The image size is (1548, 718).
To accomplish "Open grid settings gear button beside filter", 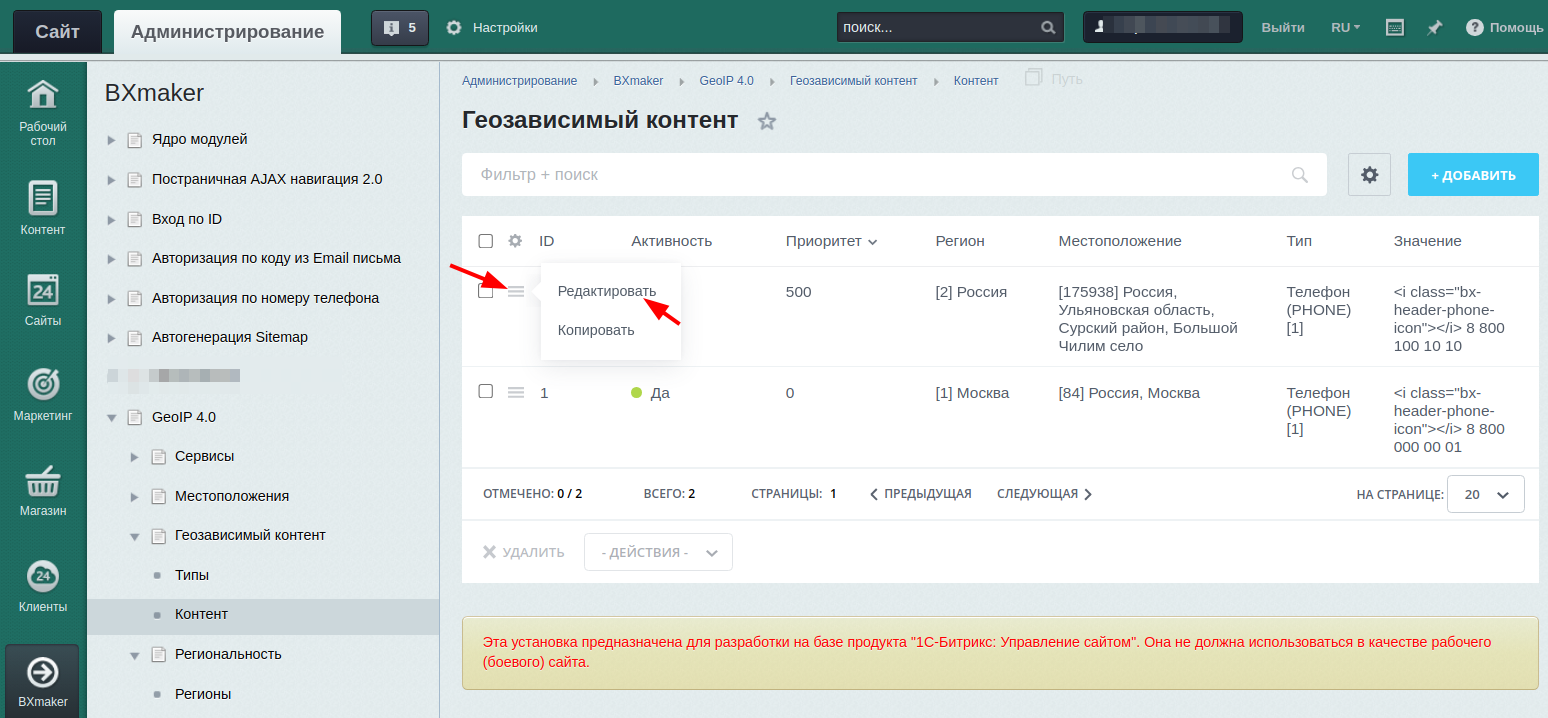I will 1369,175.
